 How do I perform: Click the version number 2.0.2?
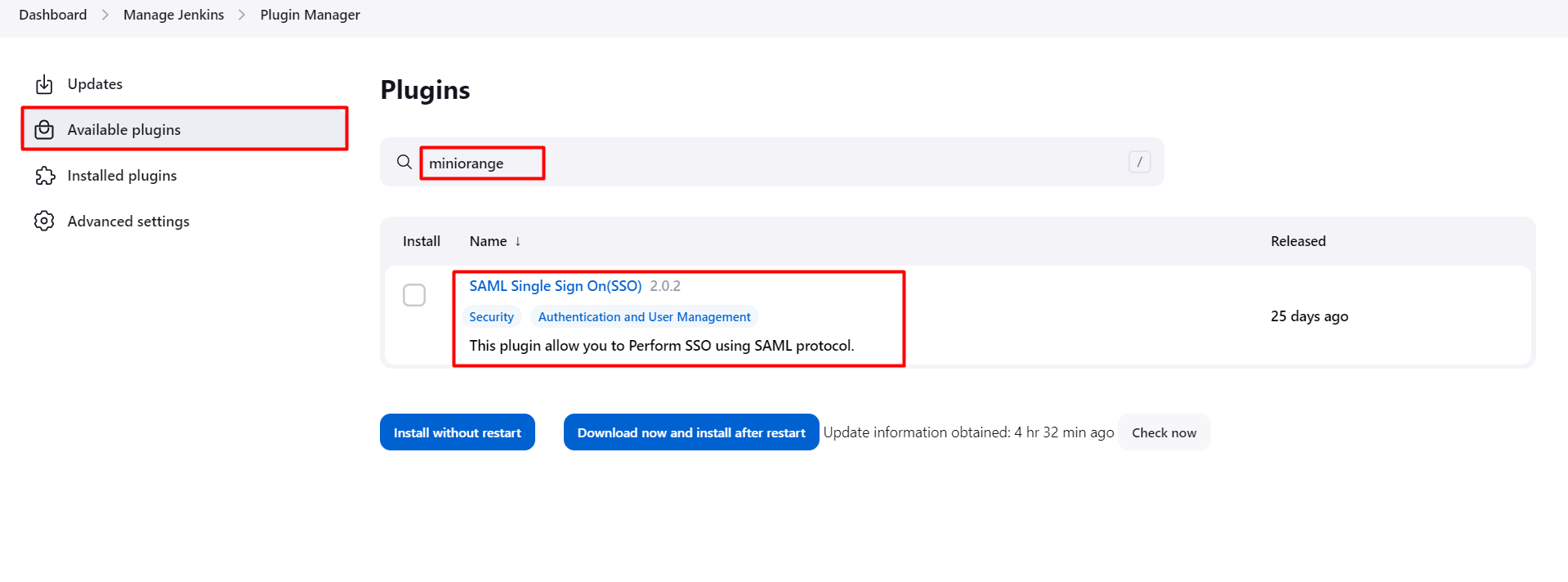point(665,286)
